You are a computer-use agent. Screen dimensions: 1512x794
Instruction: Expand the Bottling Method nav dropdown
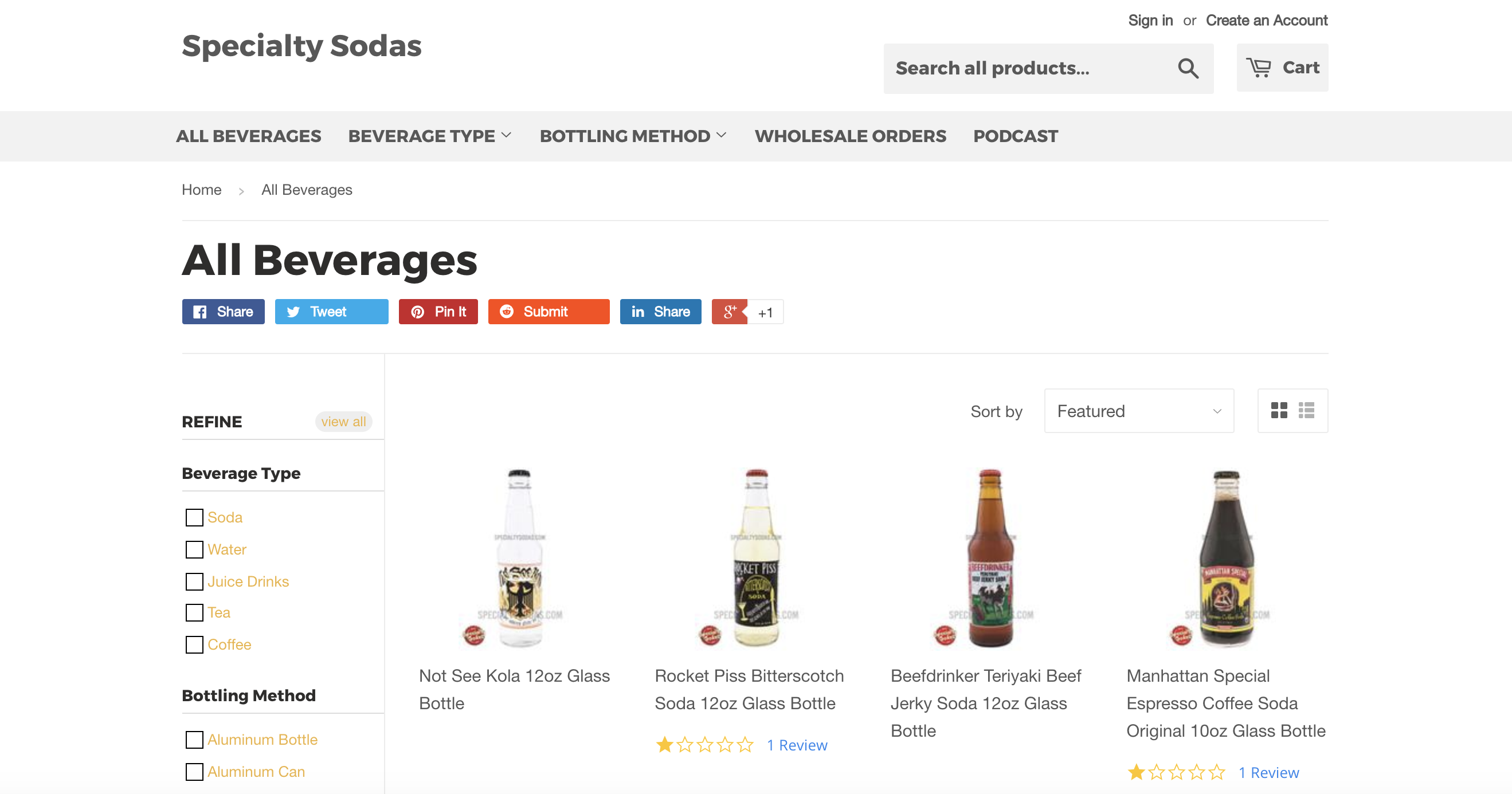[633, 136]
